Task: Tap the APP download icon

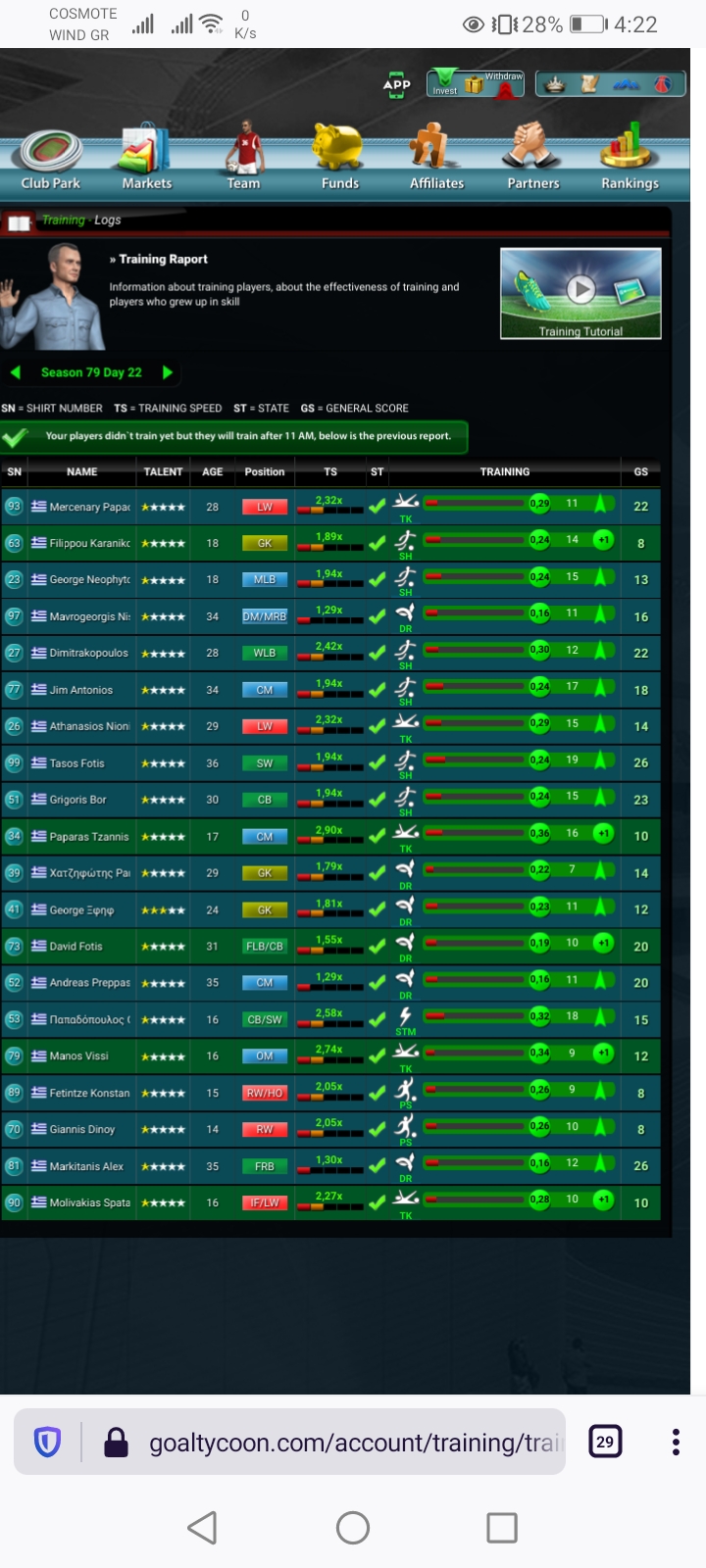Action: pyautogui.click(x=397, y=85)
